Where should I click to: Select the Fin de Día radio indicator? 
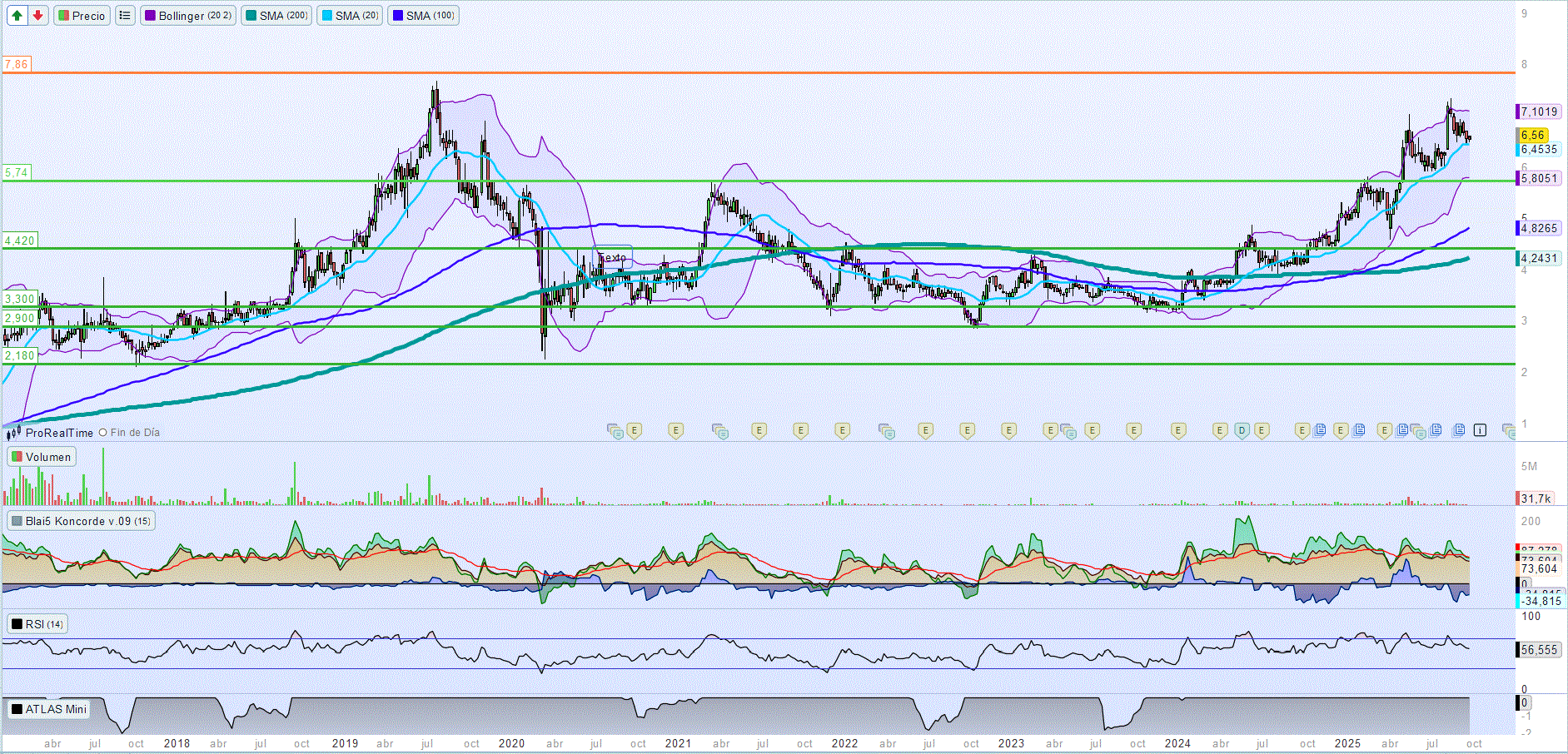click(x=103, y=433)
